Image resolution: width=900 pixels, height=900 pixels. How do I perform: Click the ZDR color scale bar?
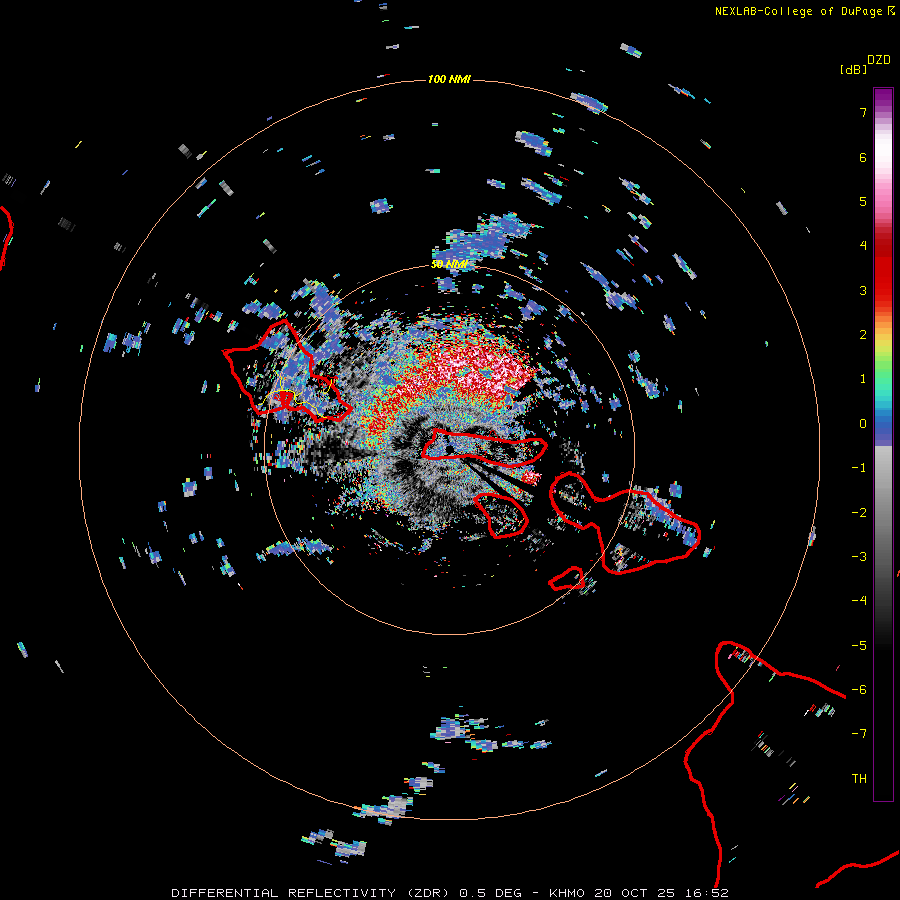(x=883, y=444)
